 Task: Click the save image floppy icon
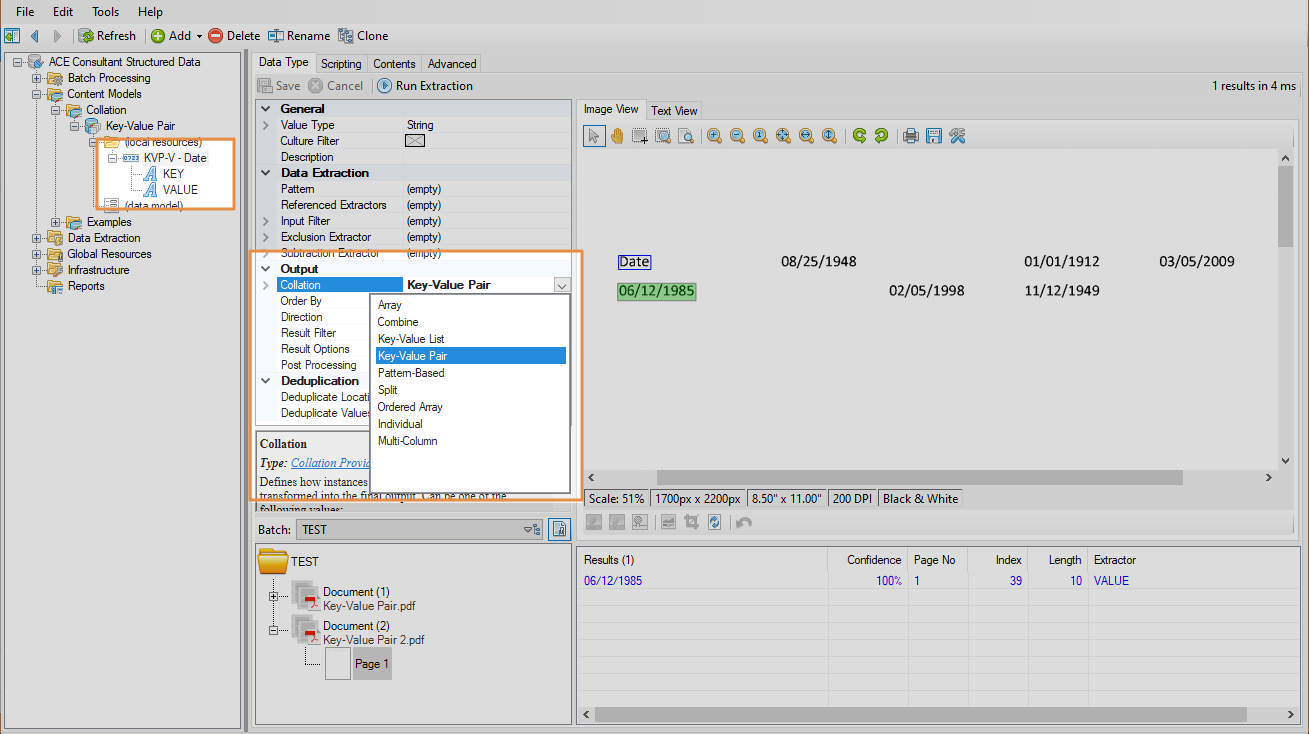coord(934,136)
